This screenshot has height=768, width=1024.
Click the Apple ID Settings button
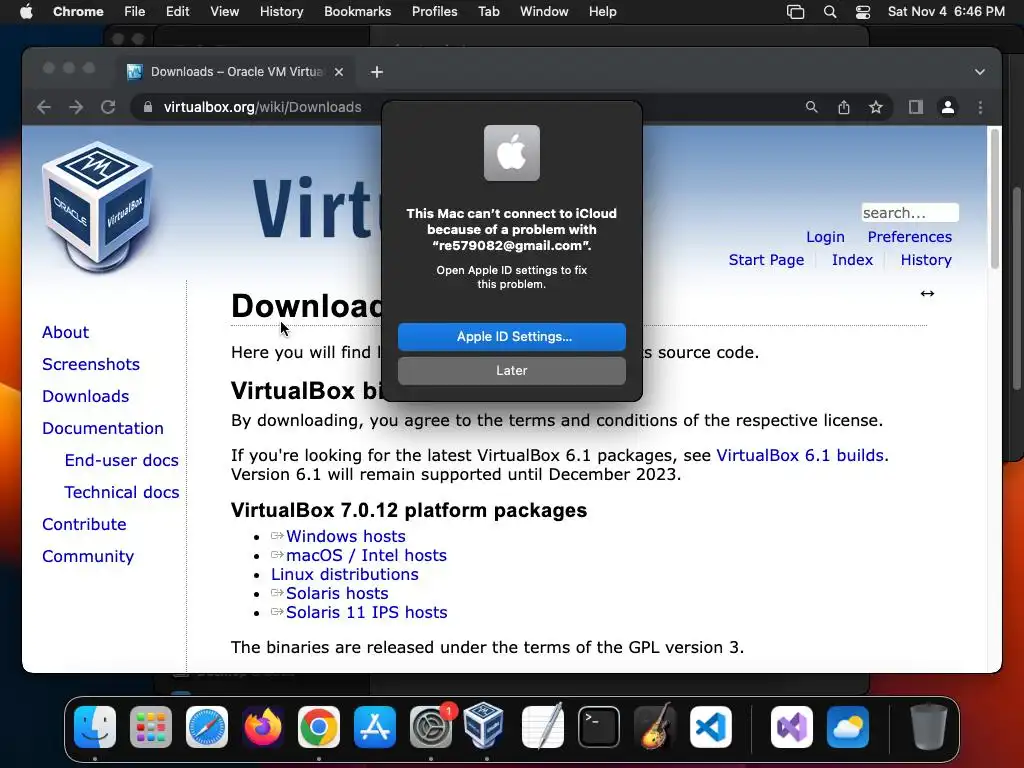[511, 336]
